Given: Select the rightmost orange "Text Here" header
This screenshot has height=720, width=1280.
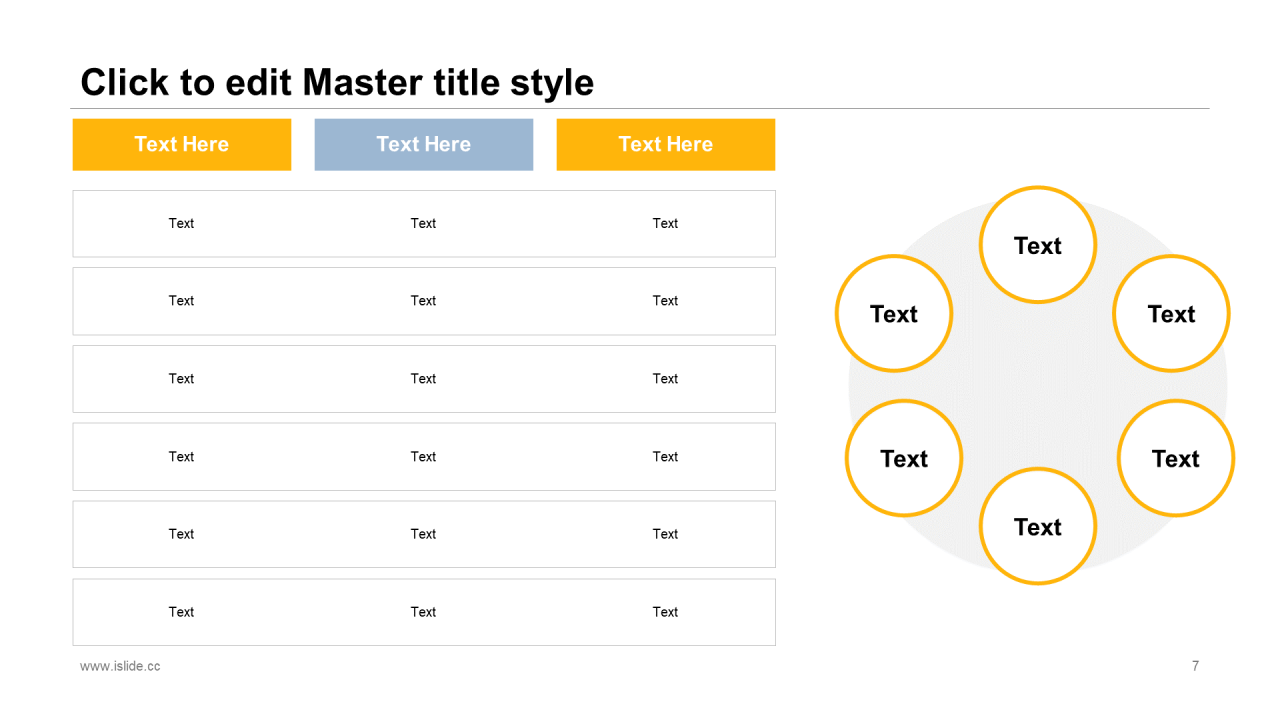Looking at the screenshot, I should pyautogui.click(x=665, y=144).
